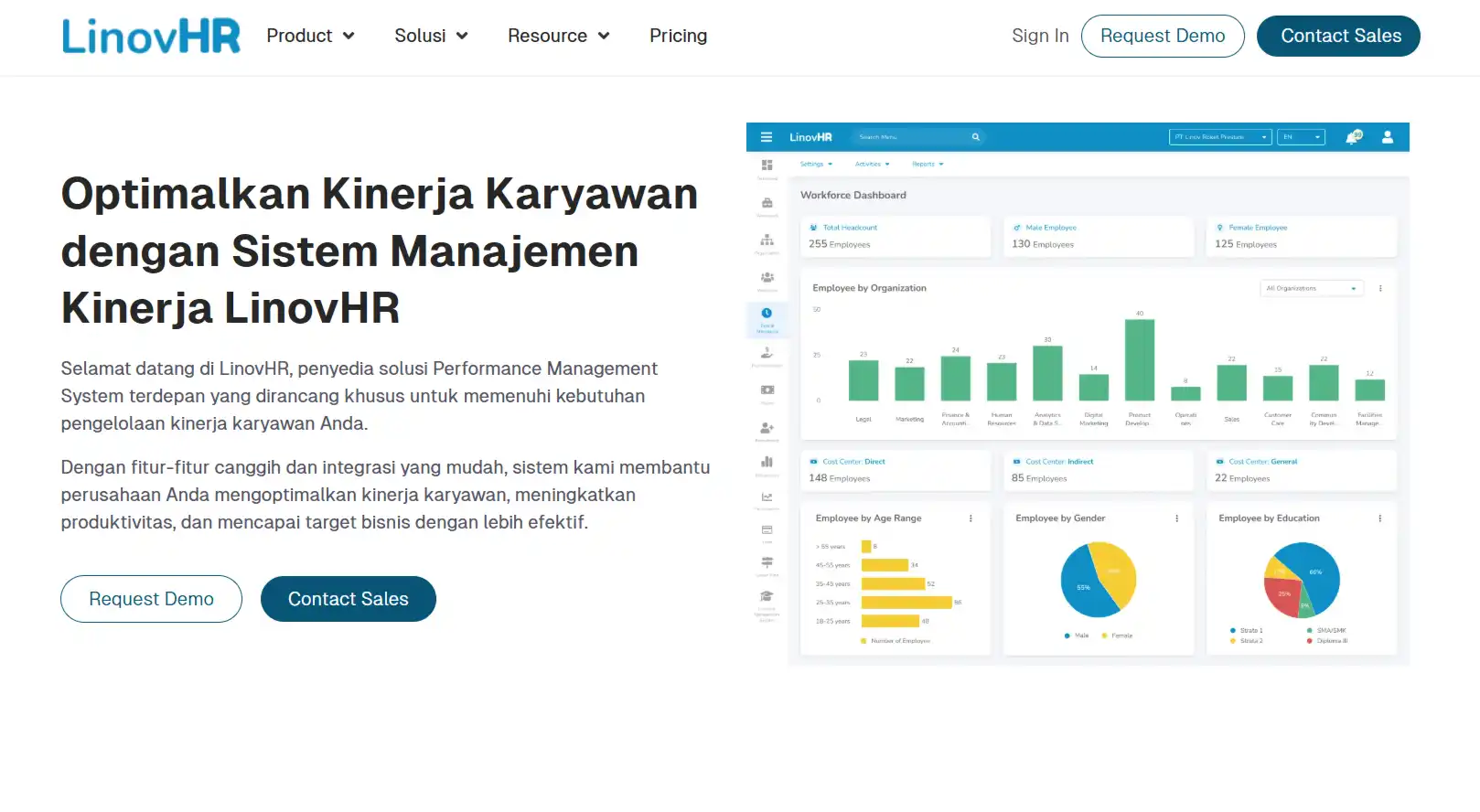Open the LinovHR home logo
The height and width of the screenshot is (812, 1480).
tap(151, 37)
